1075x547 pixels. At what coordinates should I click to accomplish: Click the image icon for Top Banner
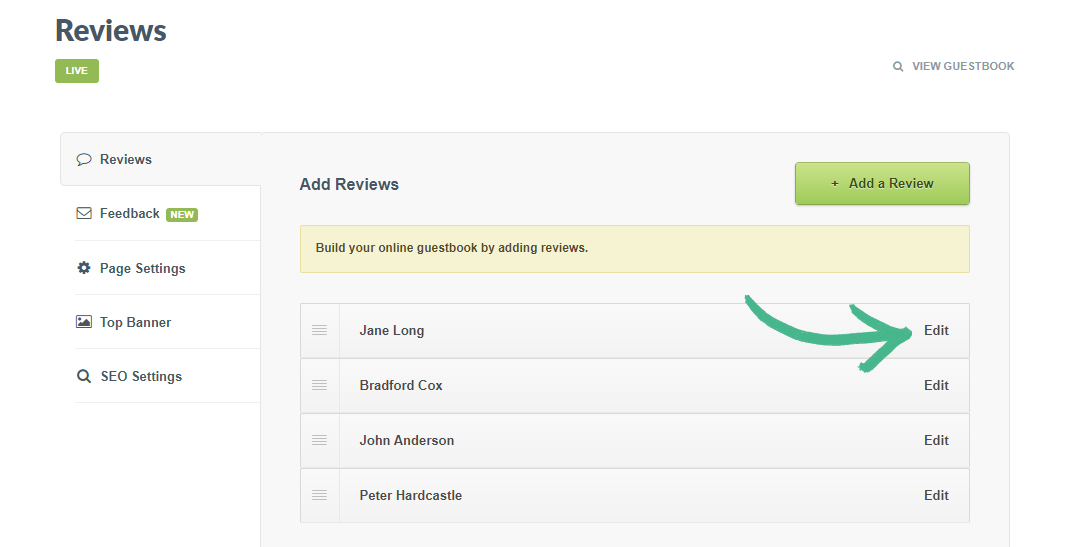coord(84,322)
